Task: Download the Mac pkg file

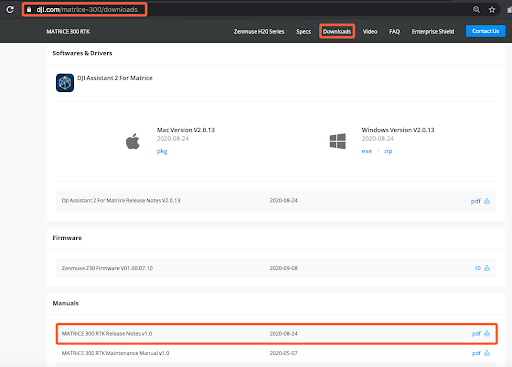Action: (162, 151)
